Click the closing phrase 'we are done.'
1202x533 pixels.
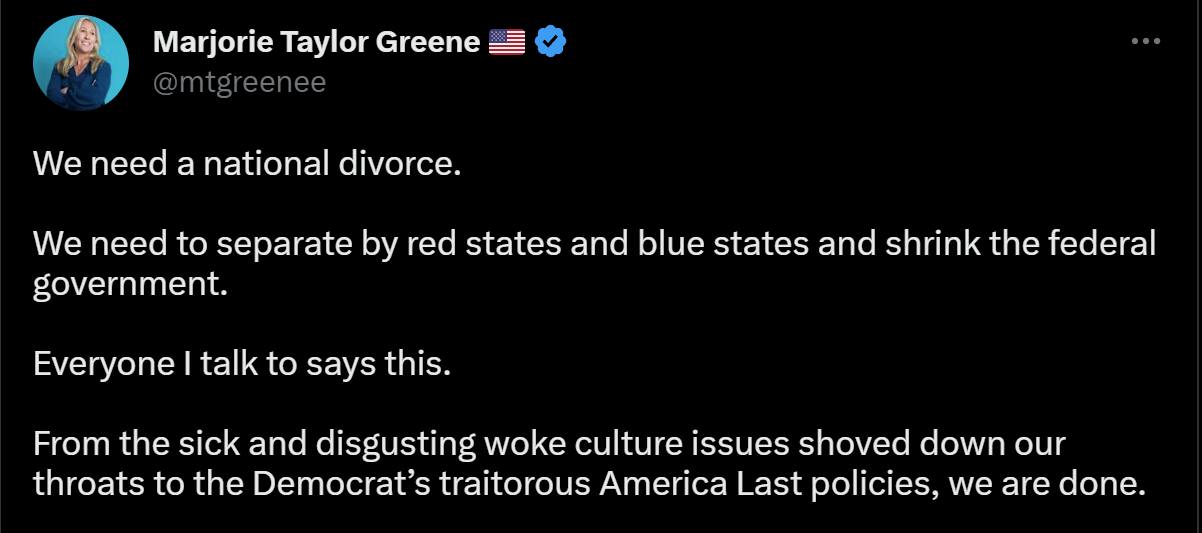tap(1045, 484)
